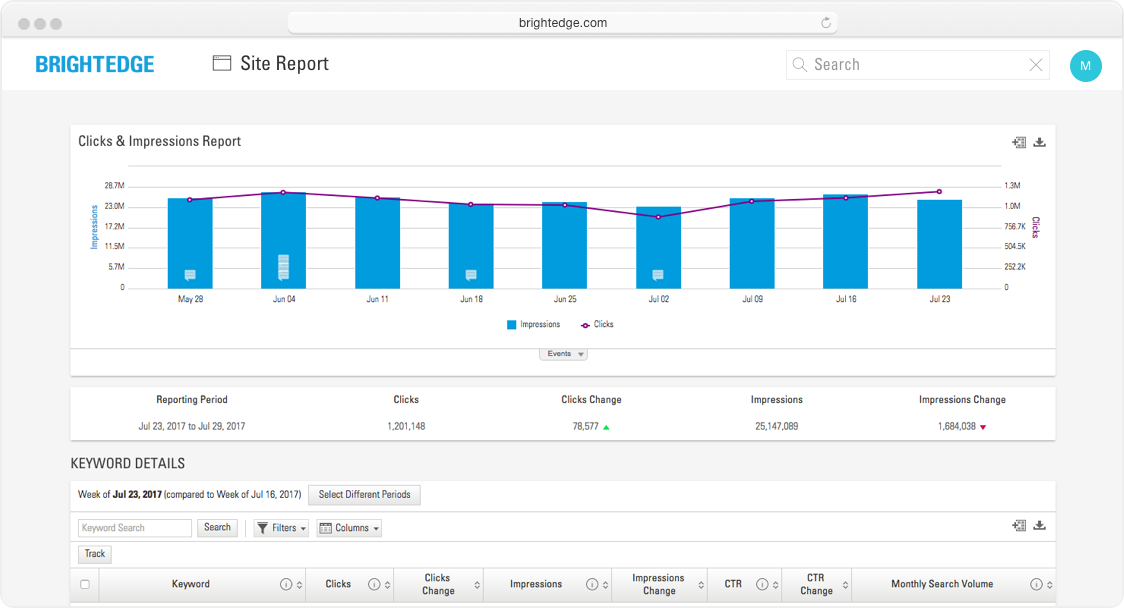The image size is (1124, 608).
Task: Click the Site Report page title
Action: (x=284, y=64)
